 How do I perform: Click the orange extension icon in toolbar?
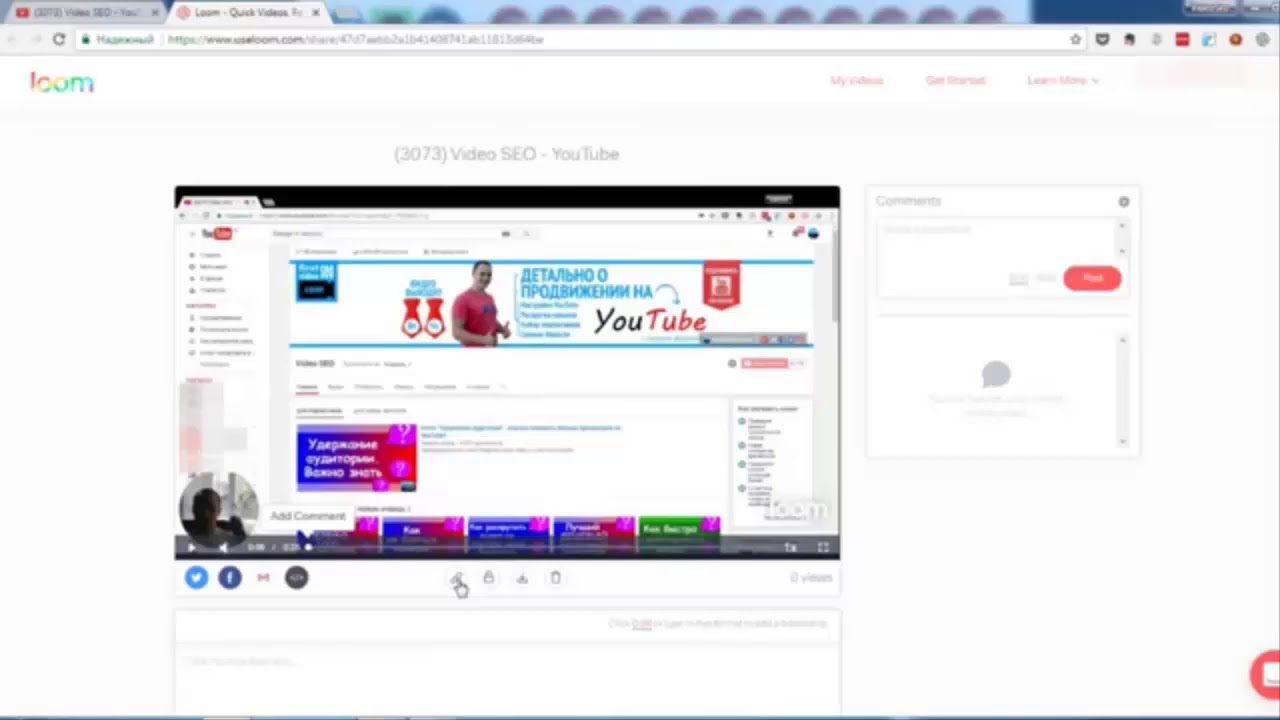pos(1236,39)
